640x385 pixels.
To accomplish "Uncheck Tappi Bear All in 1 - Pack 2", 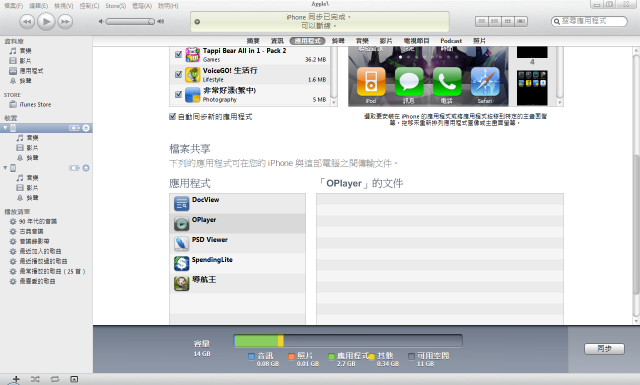I will tap(178, 54).
